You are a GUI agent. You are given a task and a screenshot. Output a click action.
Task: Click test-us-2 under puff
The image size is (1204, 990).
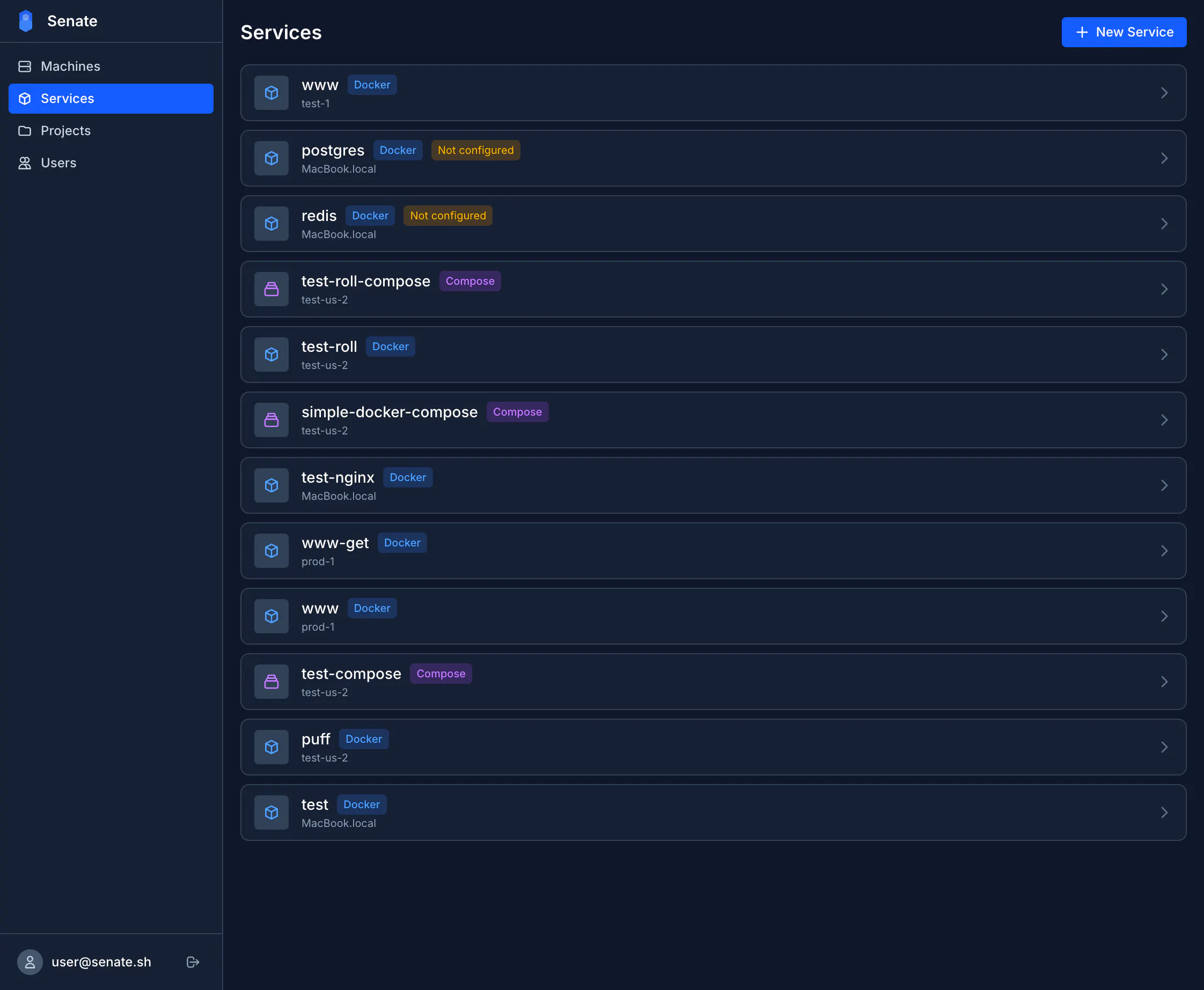[324, 758]
